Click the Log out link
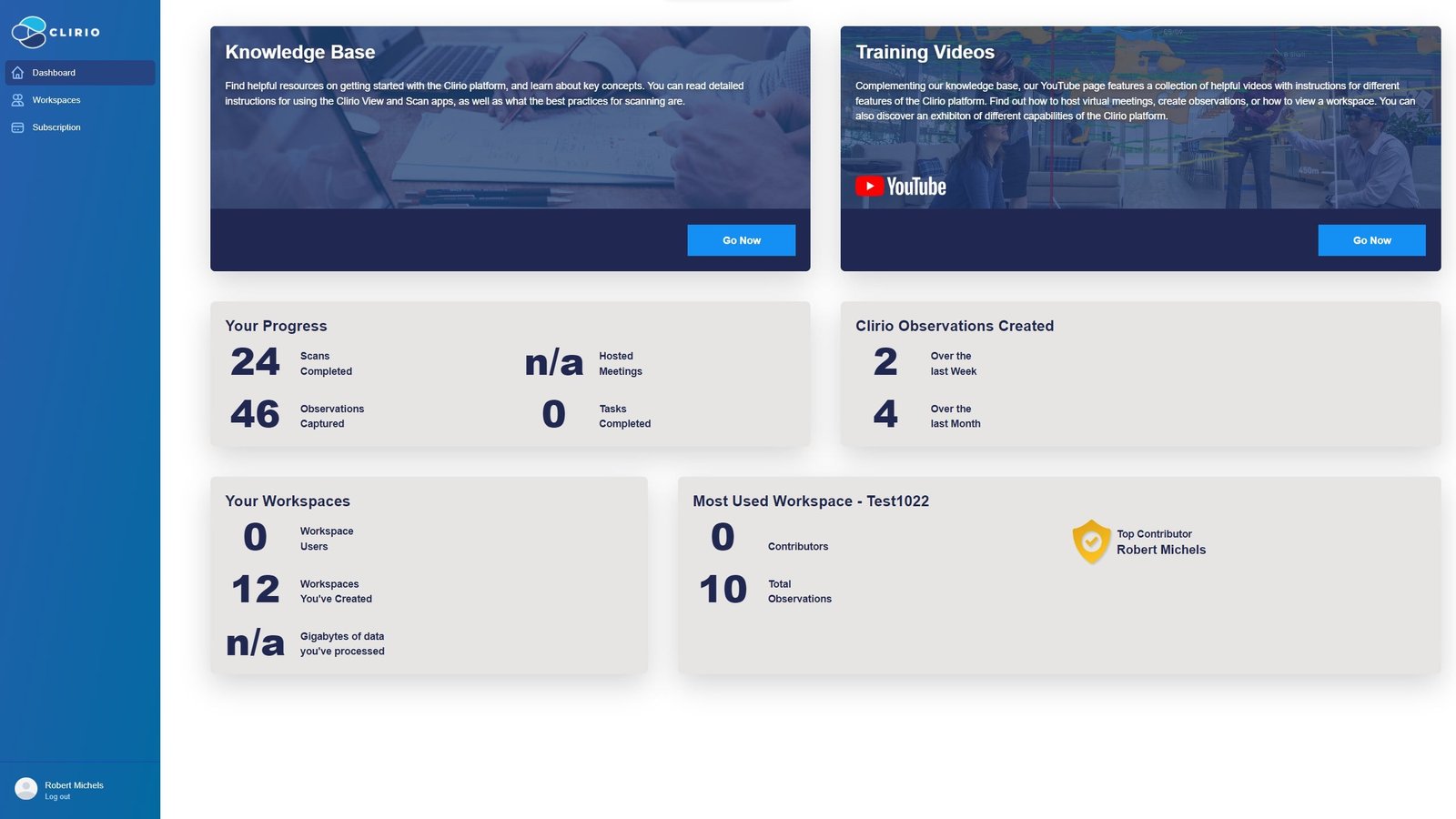 (57, 797)
